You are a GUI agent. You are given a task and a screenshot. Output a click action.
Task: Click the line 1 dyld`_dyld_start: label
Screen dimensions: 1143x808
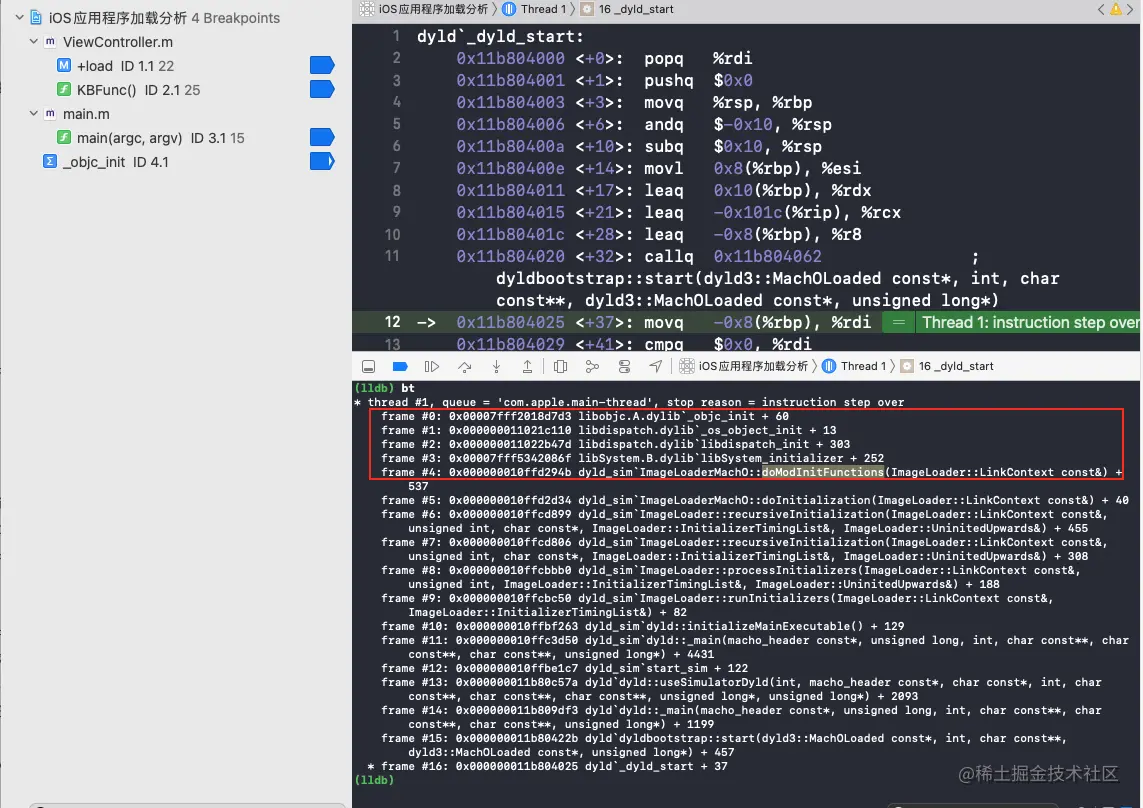[500, 36]
